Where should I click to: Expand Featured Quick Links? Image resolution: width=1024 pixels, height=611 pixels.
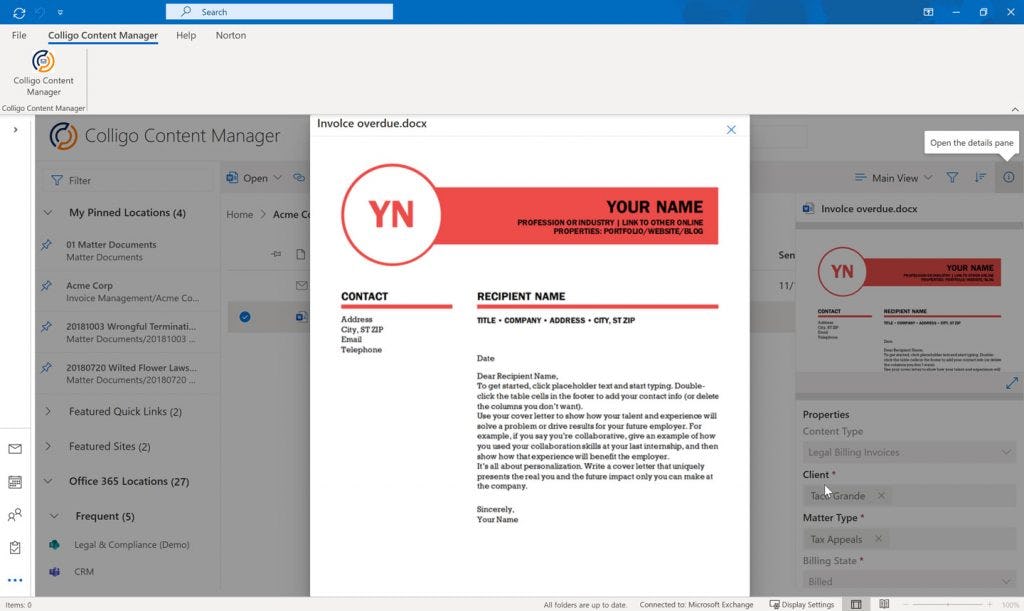[x=47, y=411]
